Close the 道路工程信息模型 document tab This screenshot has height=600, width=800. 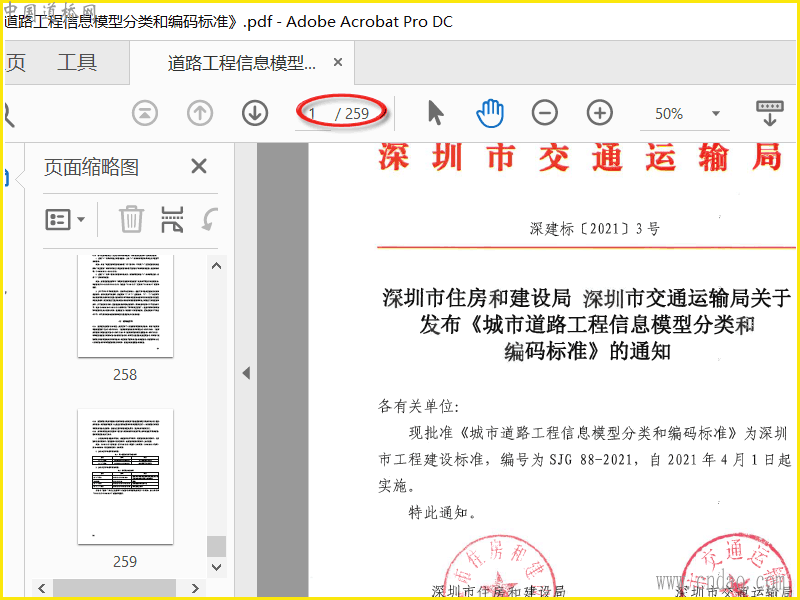338,62
